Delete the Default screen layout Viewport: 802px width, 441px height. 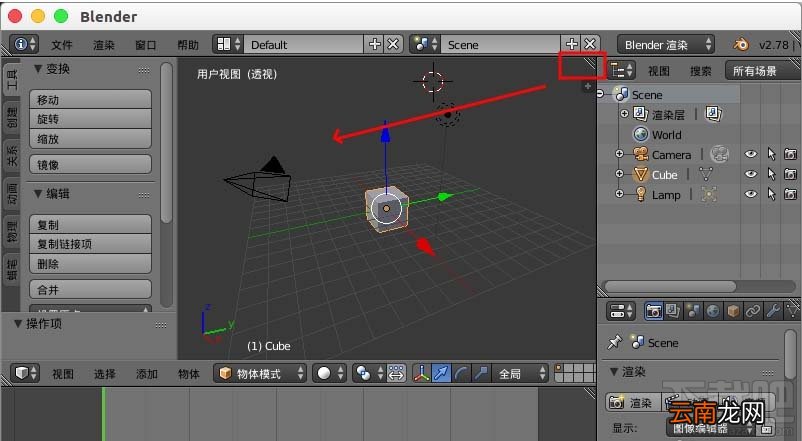[393, 45]
